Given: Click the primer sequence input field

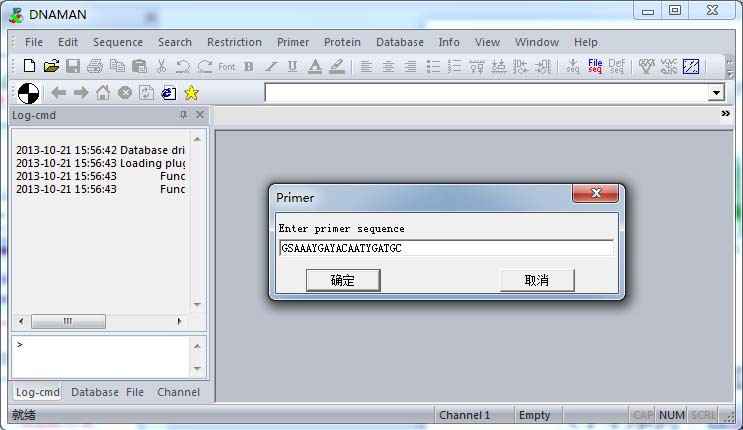Looking at the screenshot, I should [x=446, y=248].
